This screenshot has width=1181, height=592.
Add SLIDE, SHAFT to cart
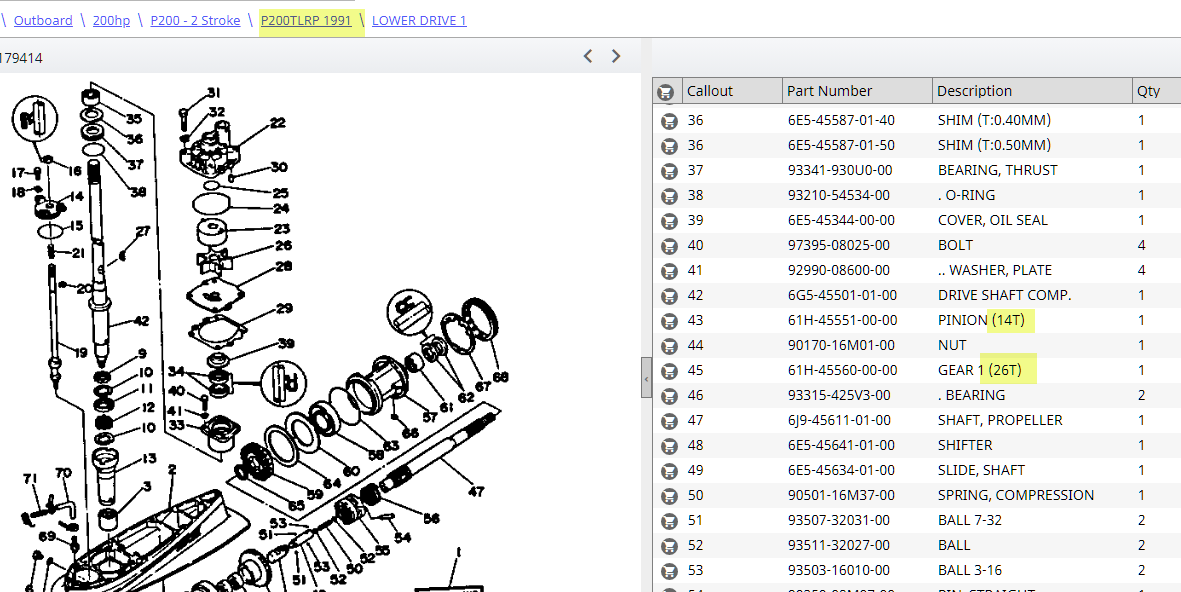(x=669, y=471)
